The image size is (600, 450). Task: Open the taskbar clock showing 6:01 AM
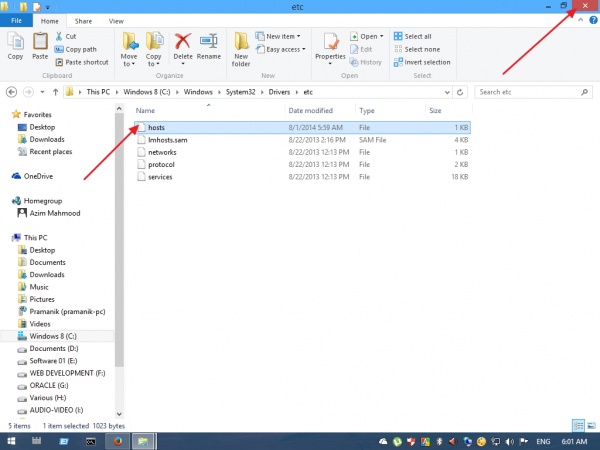click(x=574, y=442)
